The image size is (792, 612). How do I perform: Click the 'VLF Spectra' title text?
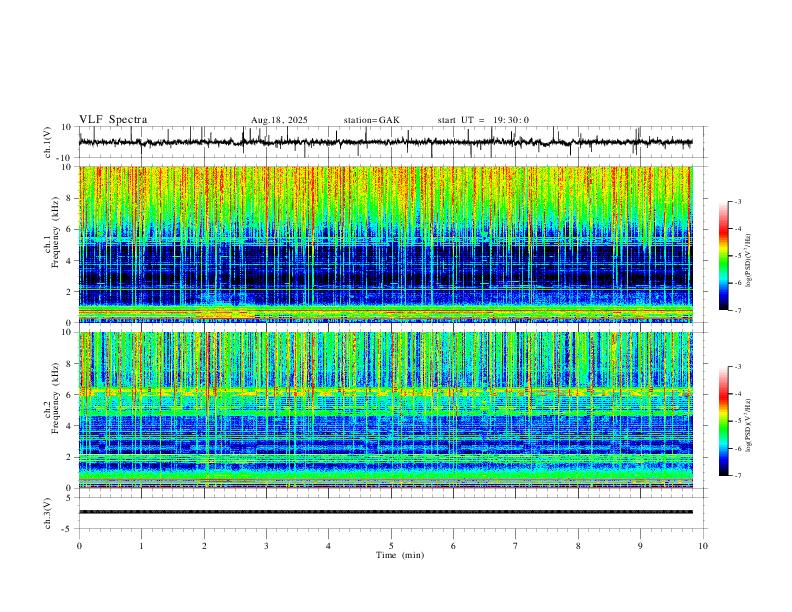point(113,120)
